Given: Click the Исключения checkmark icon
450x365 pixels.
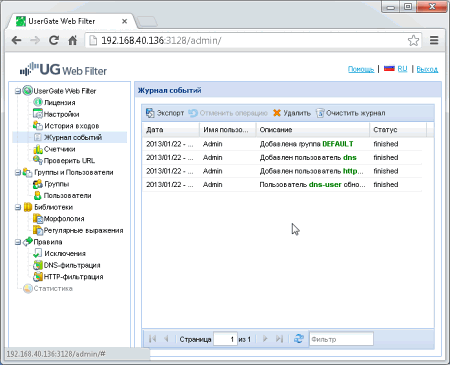Looking at the screenshot, I should 38,253.
